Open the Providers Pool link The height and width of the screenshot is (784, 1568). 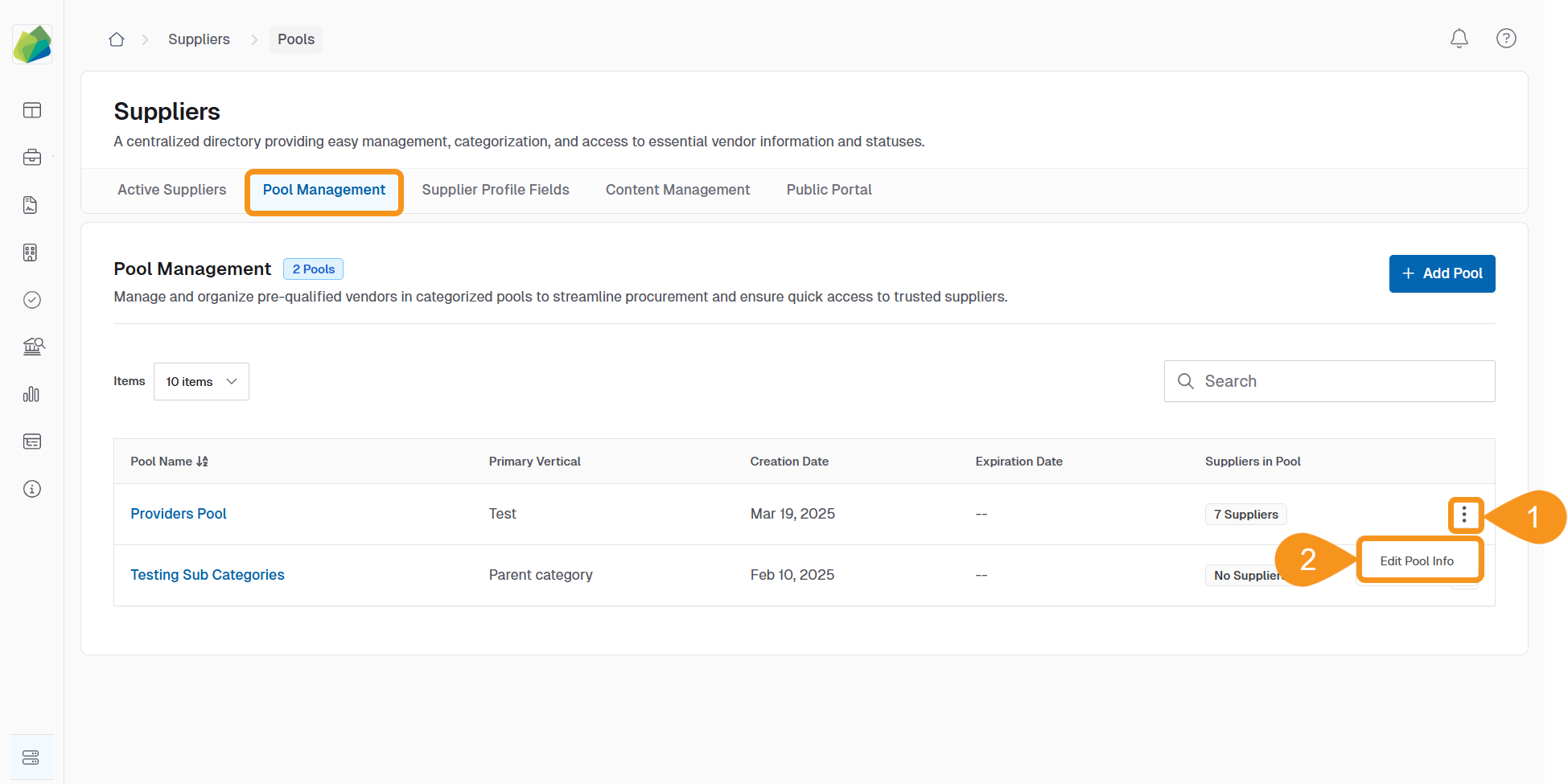click(x=179, y=514)
